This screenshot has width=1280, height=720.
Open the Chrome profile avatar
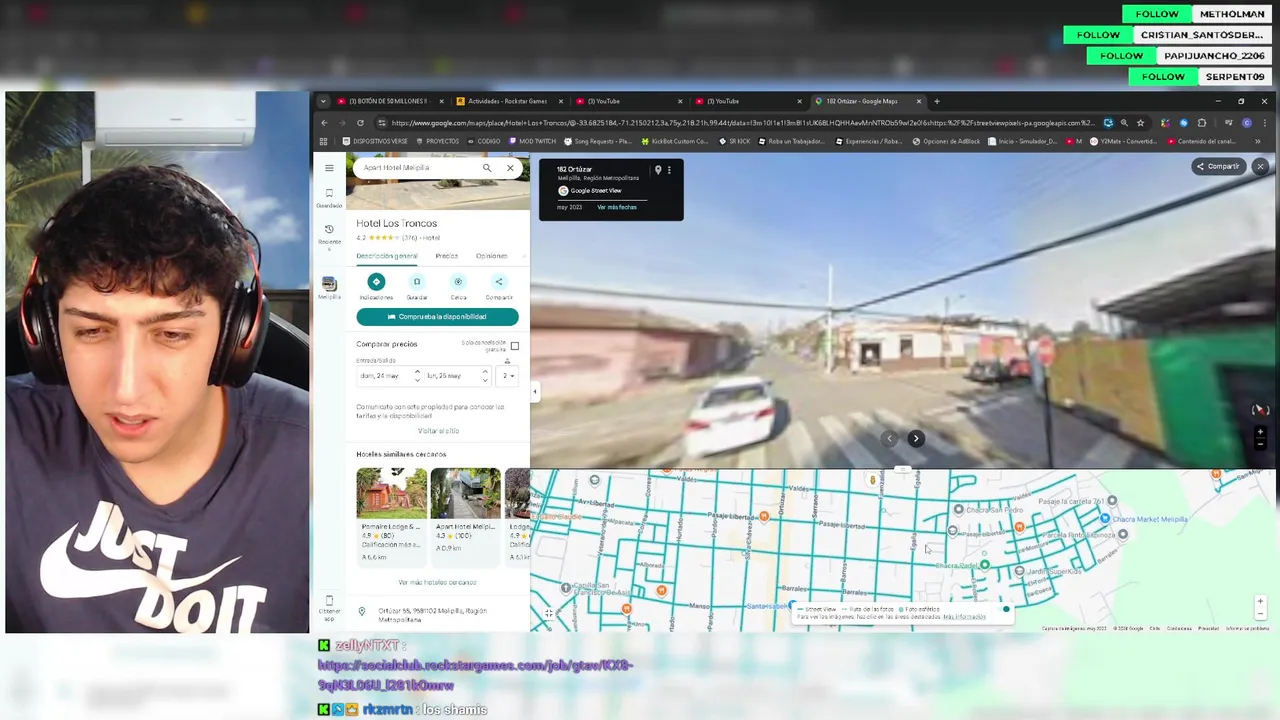[x=1246, y=123]
